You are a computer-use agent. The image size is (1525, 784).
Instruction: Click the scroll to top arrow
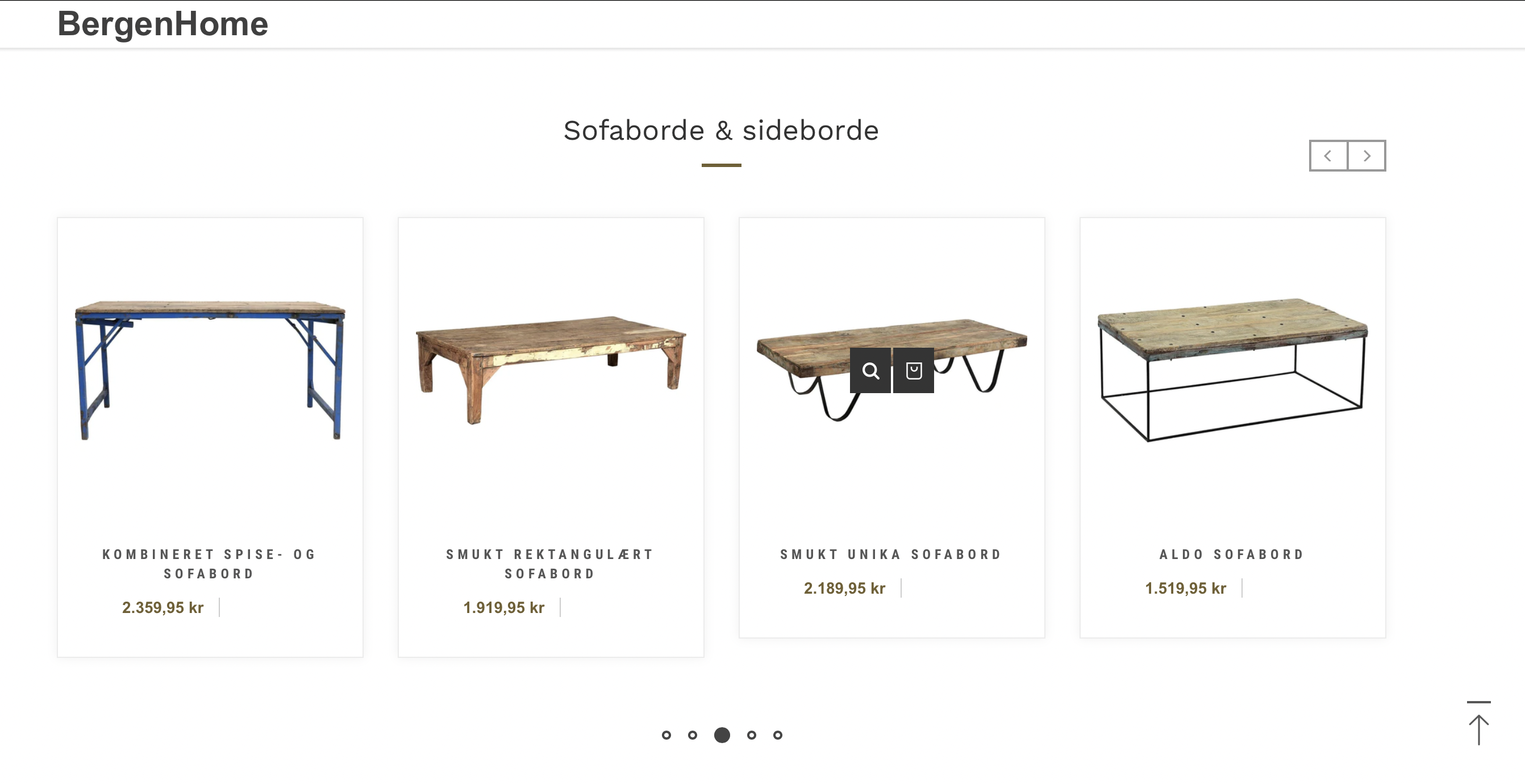[x=1478, y=724]
